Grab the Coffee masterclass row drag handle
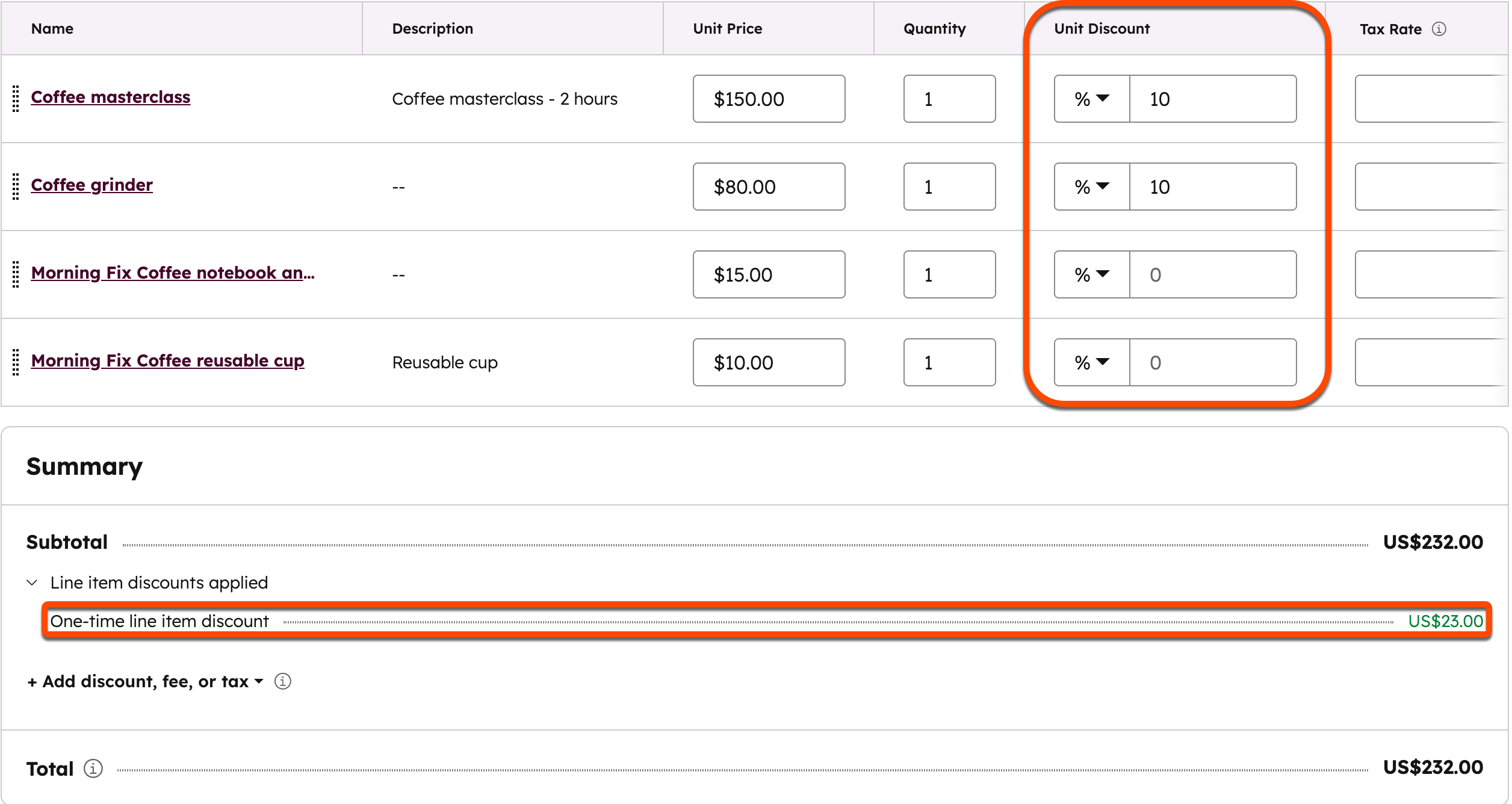This screenshot has width=1512, height=804. (16, 99)
